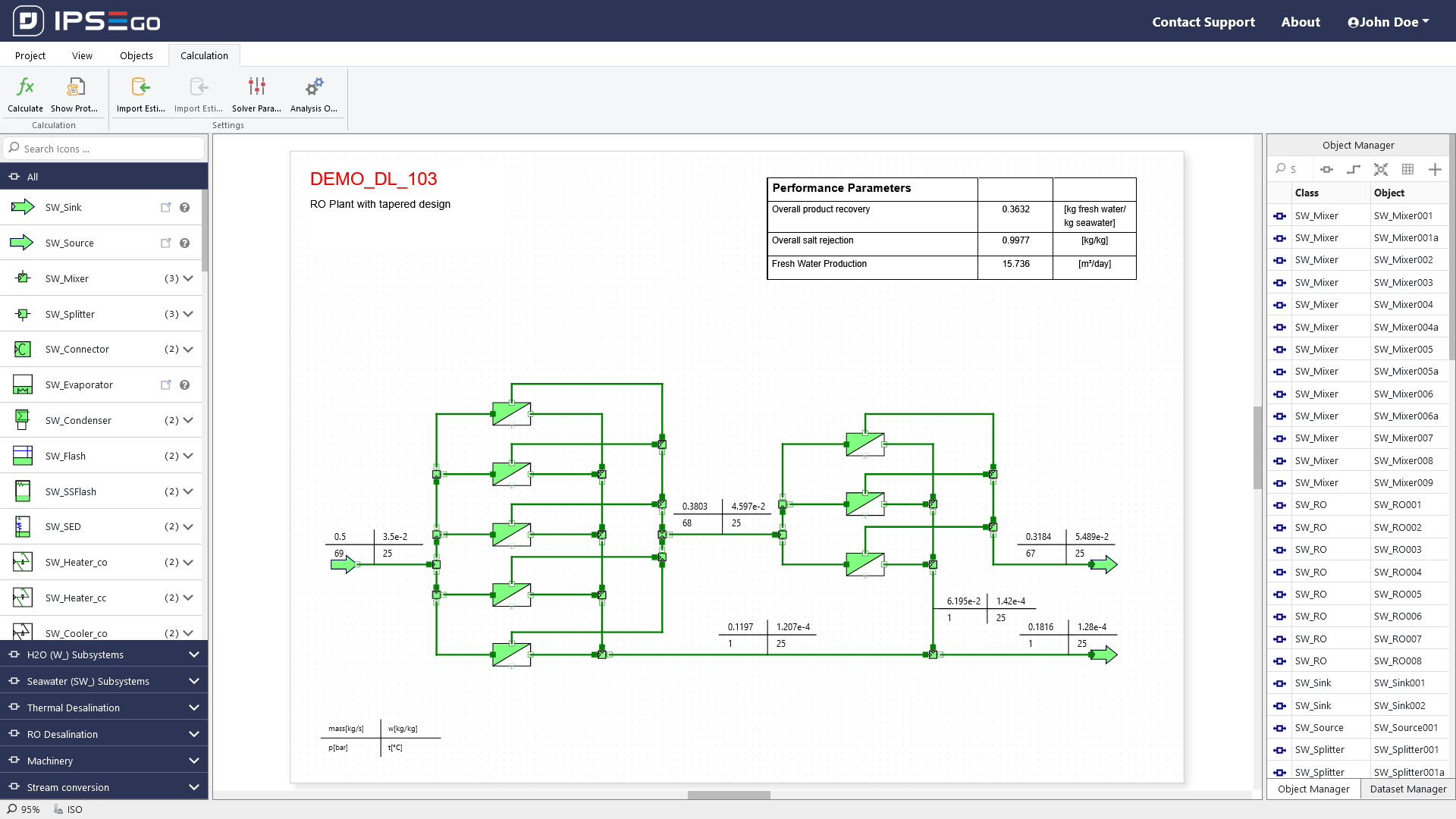
Task: Click the grid table icon in Object Manager
Action: click(1407, 169)
